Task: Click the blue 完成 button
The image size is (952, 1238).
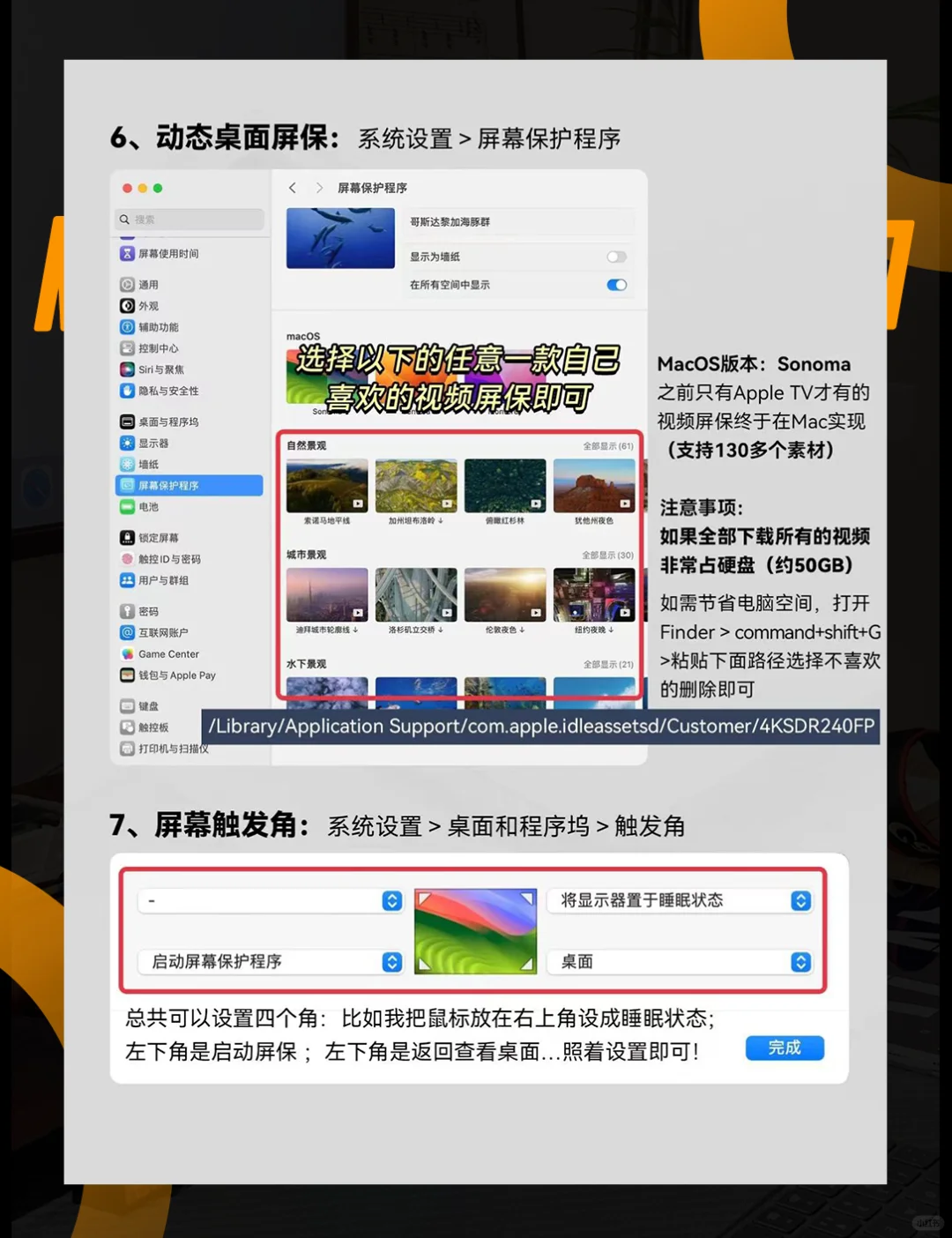Action: (x=785, y=1048)
